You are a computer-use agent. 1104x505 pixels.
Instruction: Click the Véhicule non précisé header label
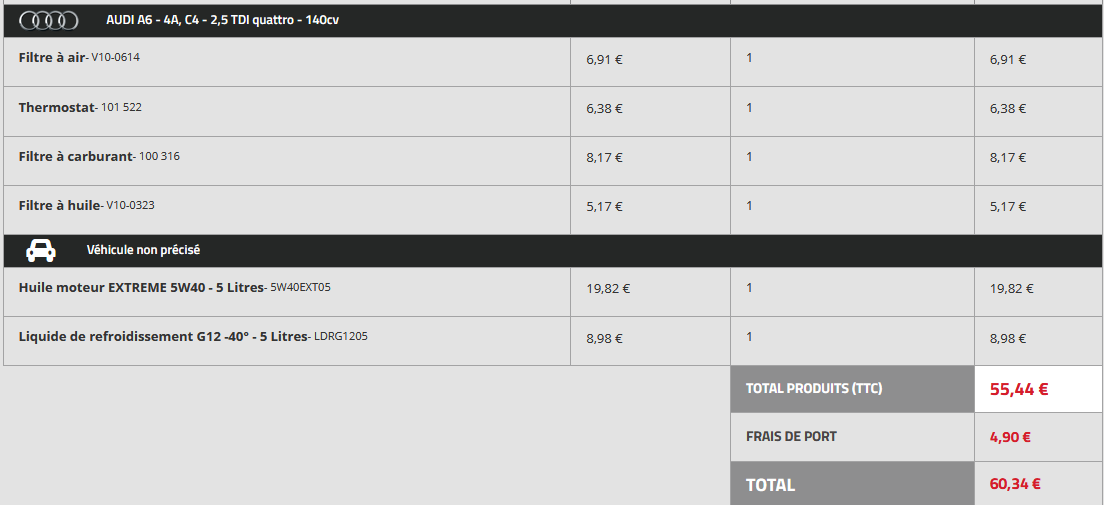143,250
